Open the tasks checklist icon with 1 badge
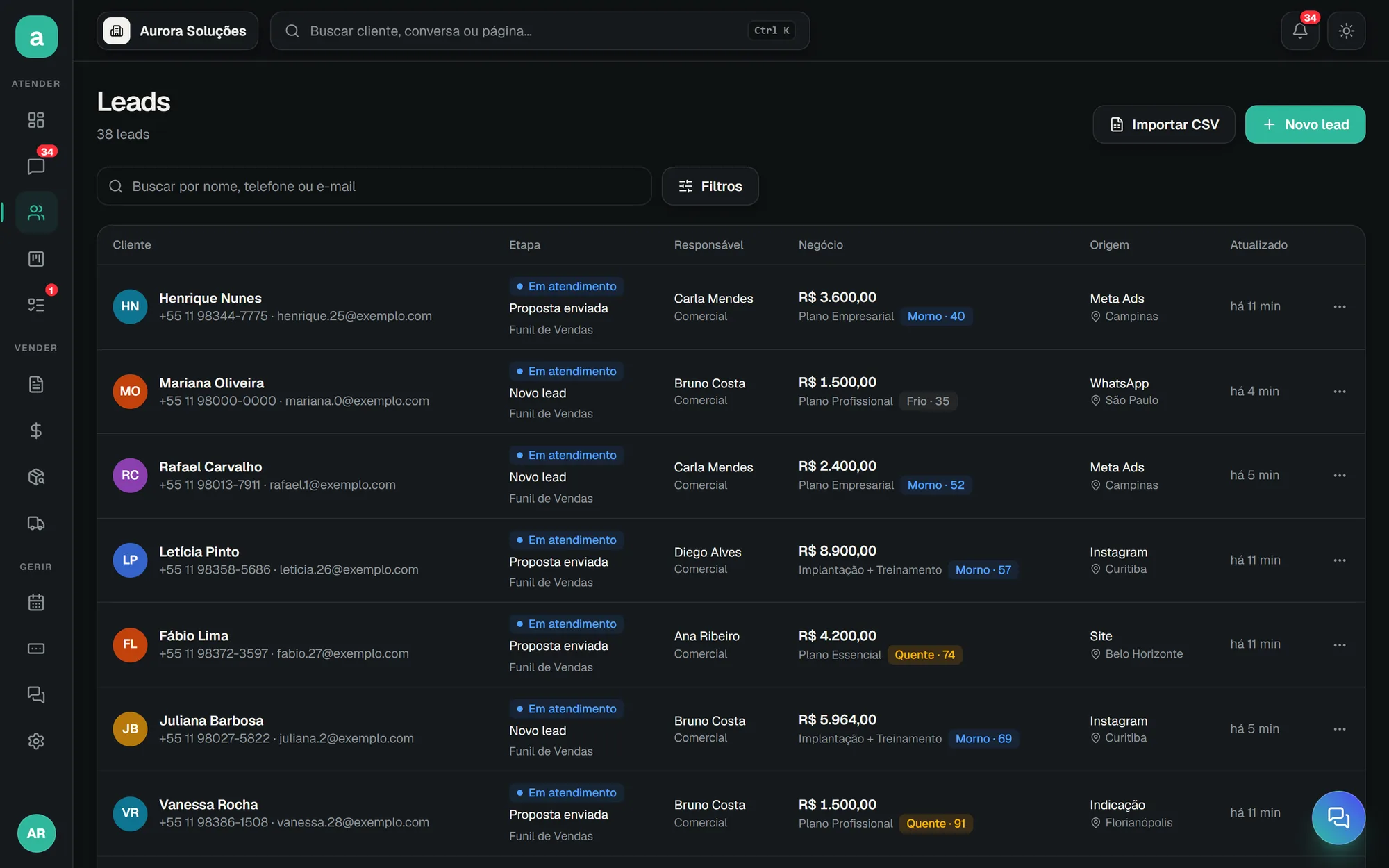Screen dimensions: 1389x868 (36, 305)
